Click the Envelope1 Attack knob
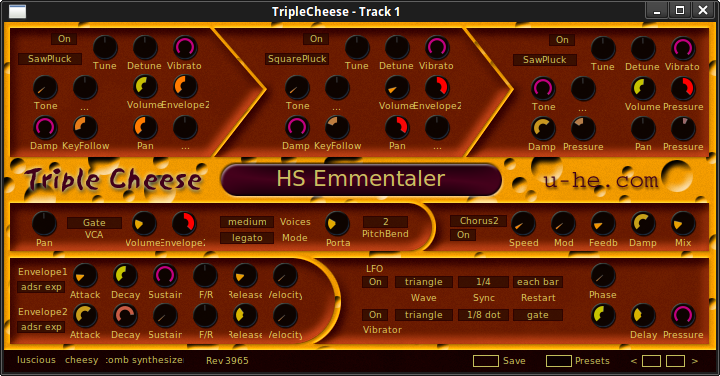The width and height of the screenshot is (720, 376). pyautogui.click(x=85, y=276)
